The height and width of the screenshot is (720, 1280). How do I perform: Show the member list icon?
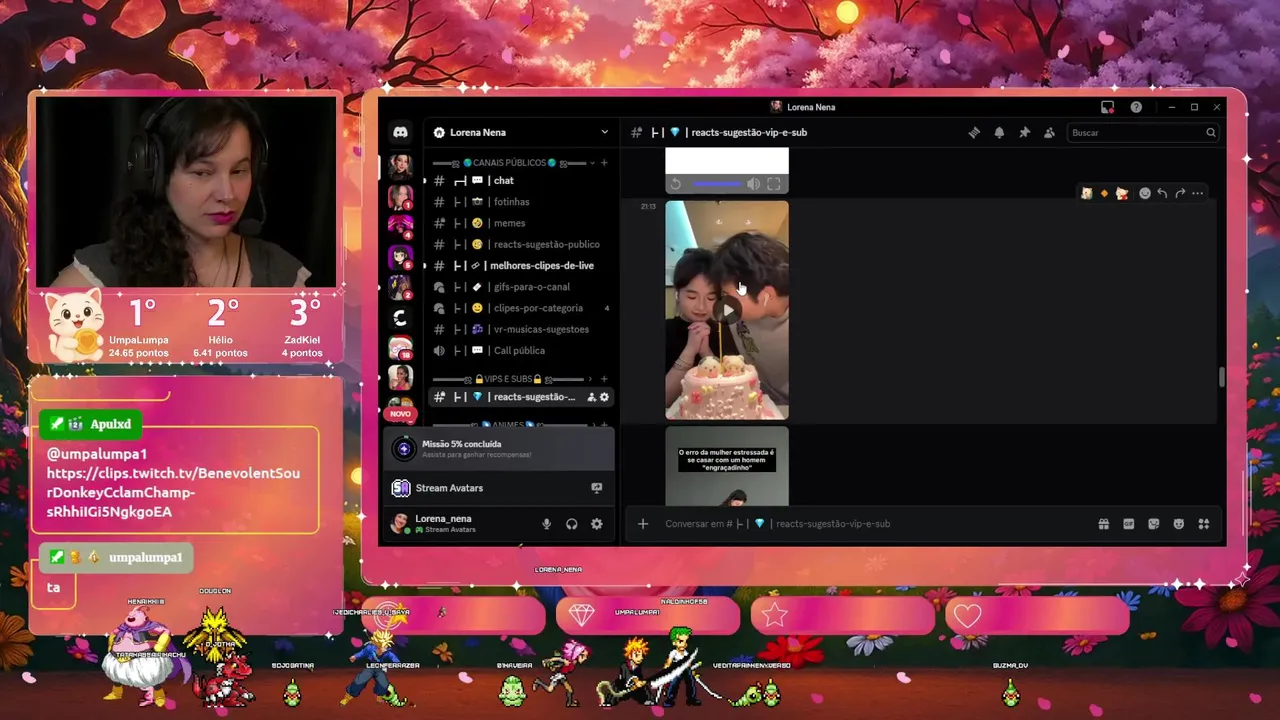pos(1049,132)
